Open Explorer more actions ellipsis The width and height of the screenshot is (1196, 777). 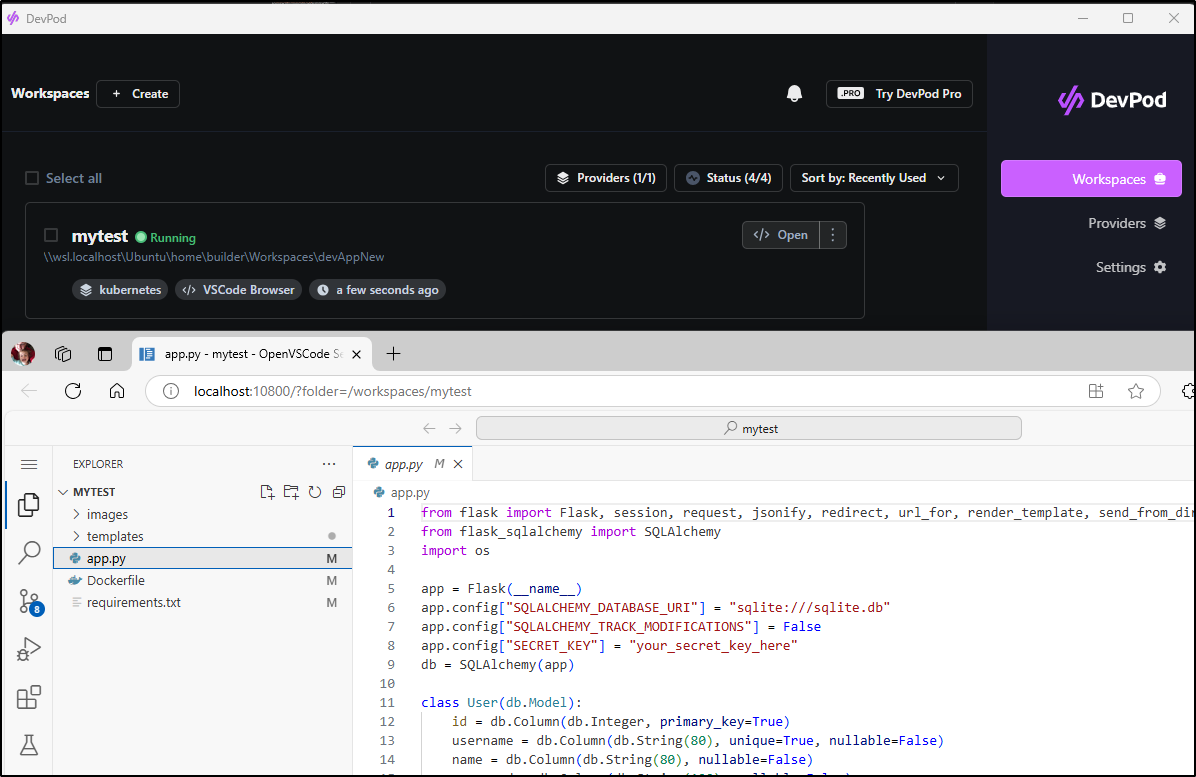[329, 464]
